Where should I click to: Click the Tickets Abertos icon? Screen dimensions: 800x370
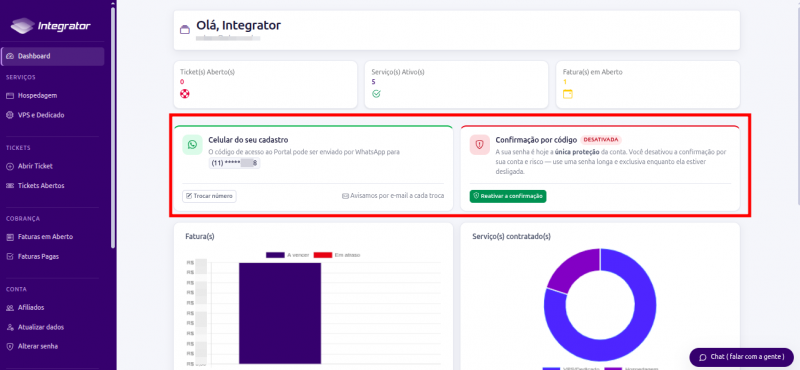coord(10,186)
